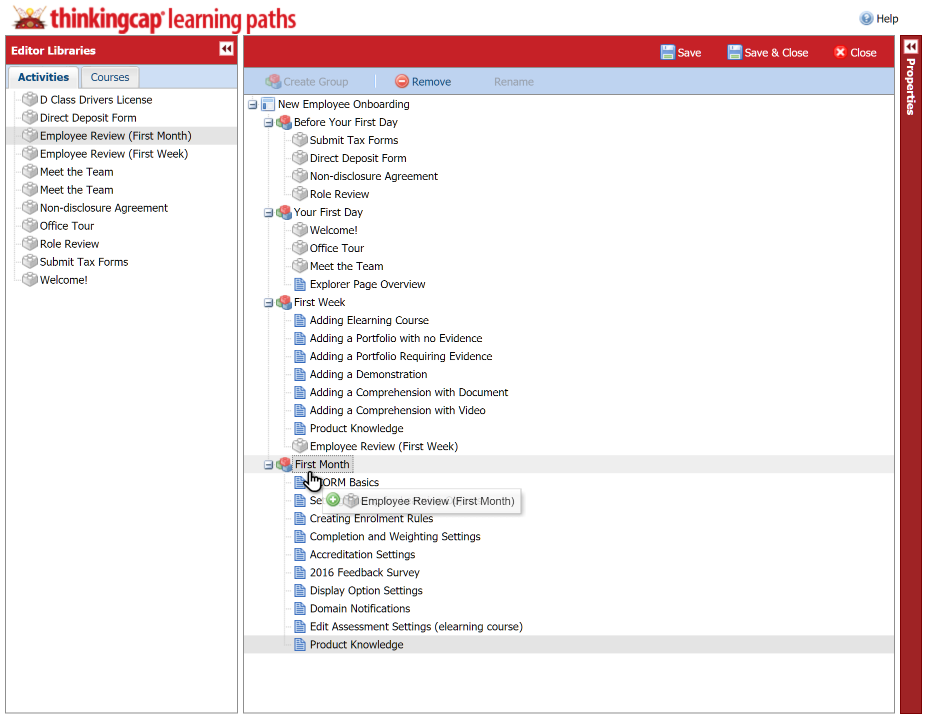The image size is (927, 718).
Task: Collapse the Your First Day group
Action: (x=268, y=212)
